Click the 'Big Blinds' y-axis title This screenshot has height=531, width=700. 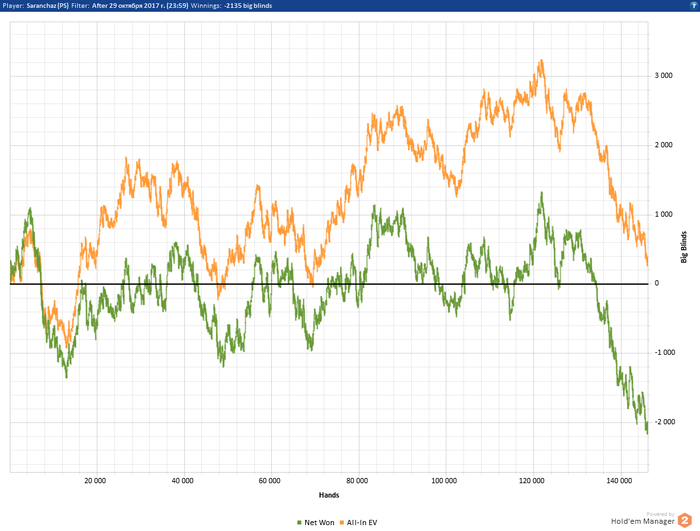684,247
